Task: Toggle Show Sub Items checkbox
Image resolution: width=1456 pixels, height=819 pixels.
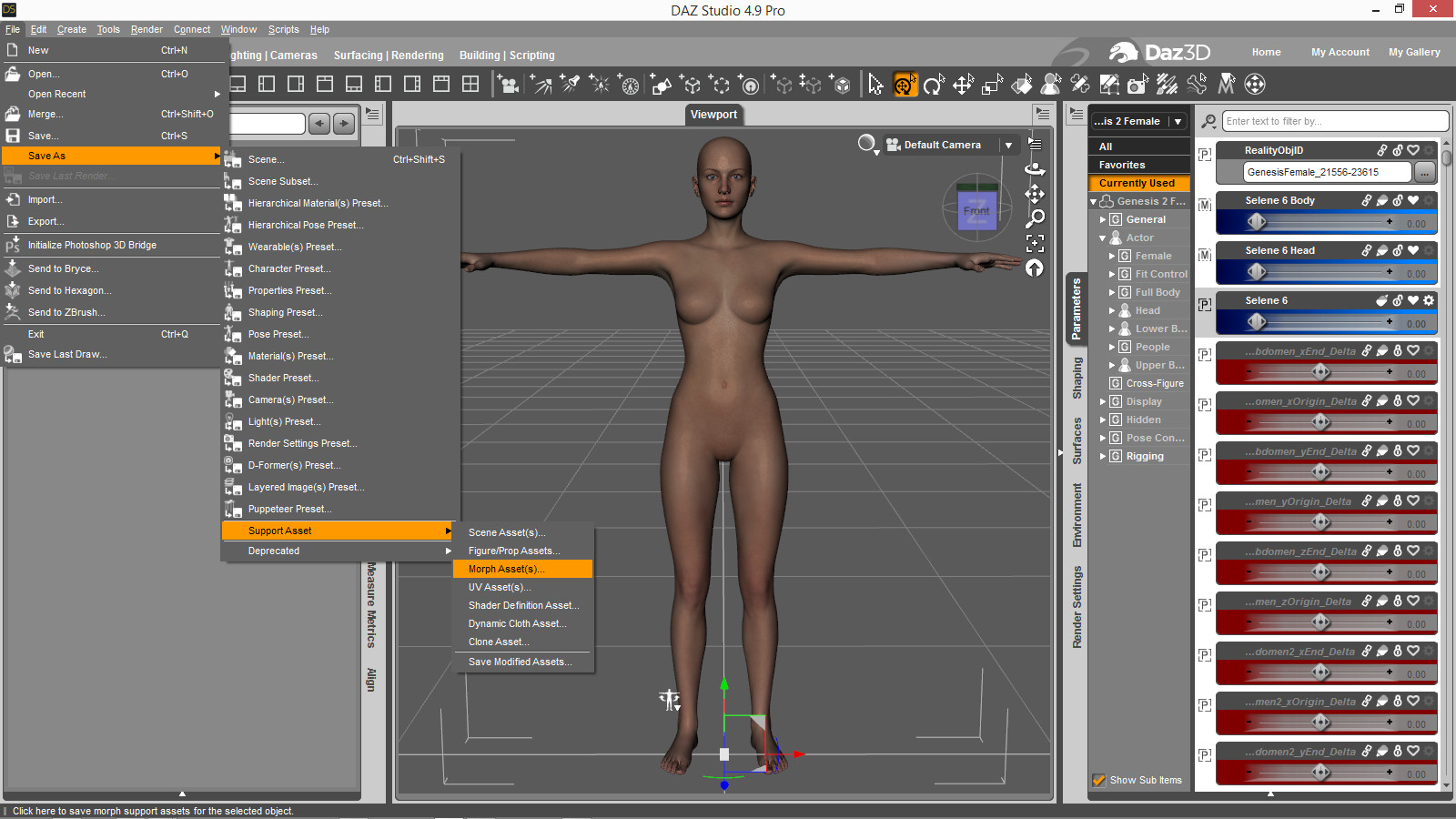Action: (x=1099, y=780)
